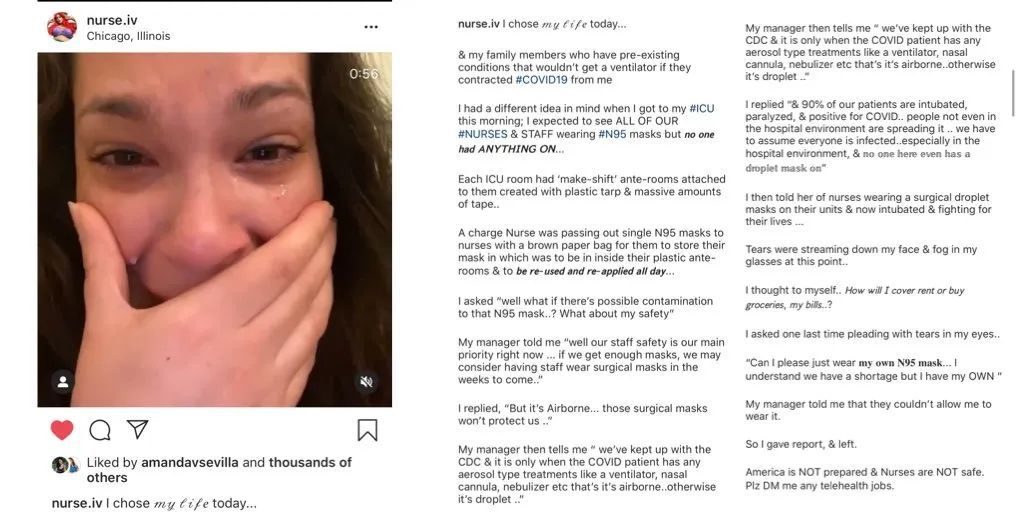Image resolution: width=1024 pixels, height=512 pixels.
Task: Show tagged people on the video
Action: click(x=63, y=381)
